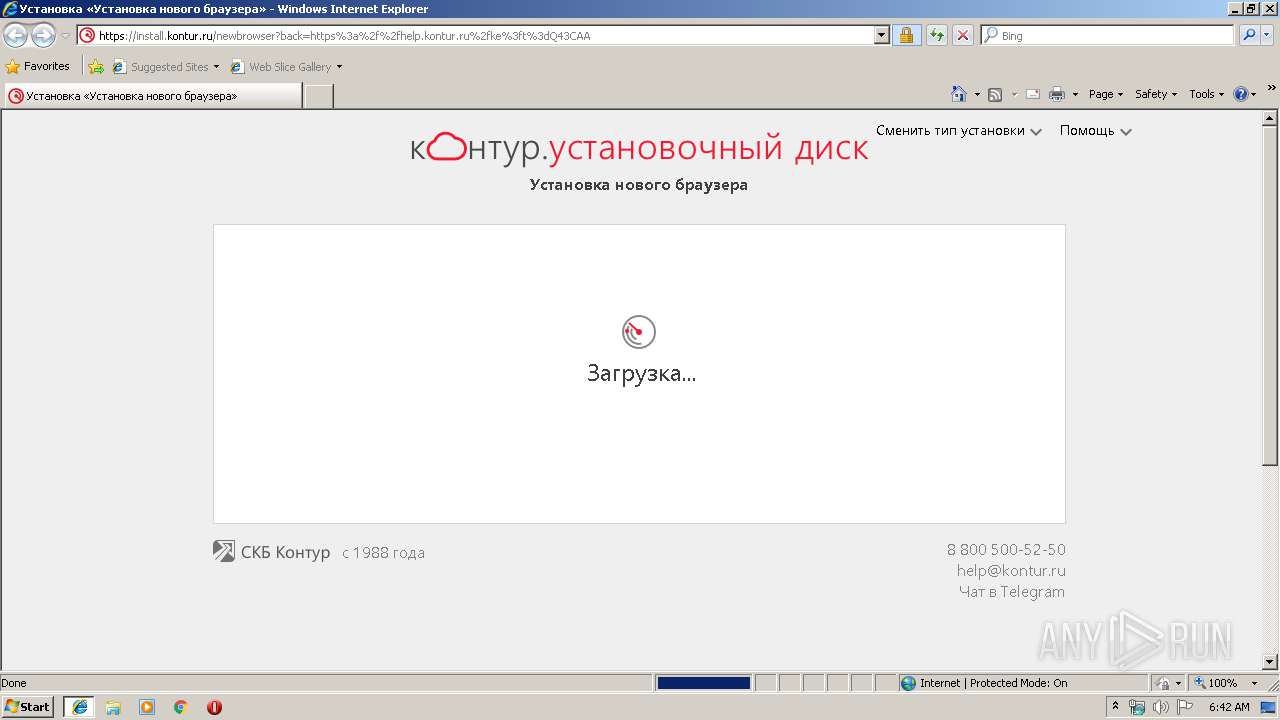Open the Tools menu
This screenshot has height=720, width=1280.
(1206, 94)
